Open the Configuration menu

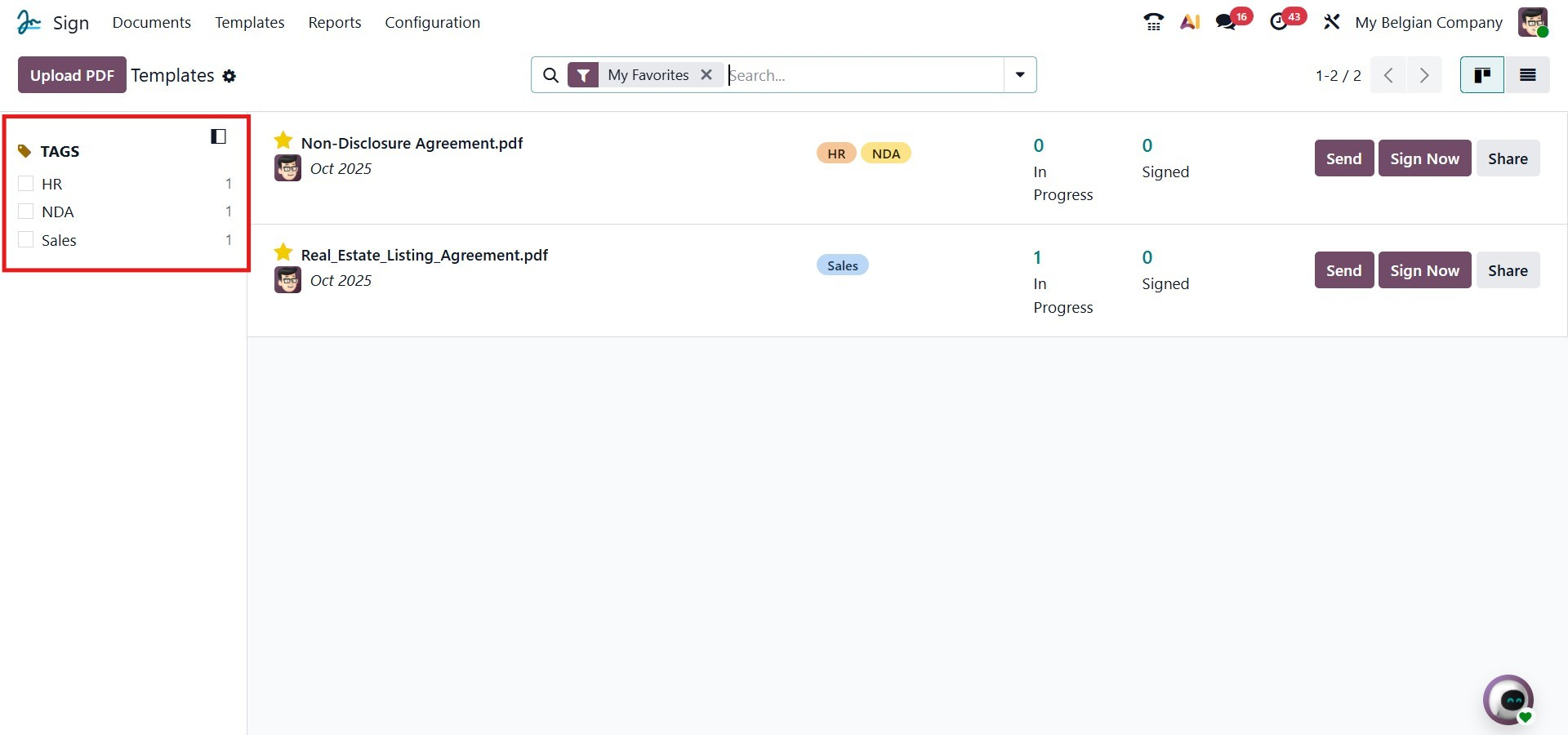pos(432,22)
